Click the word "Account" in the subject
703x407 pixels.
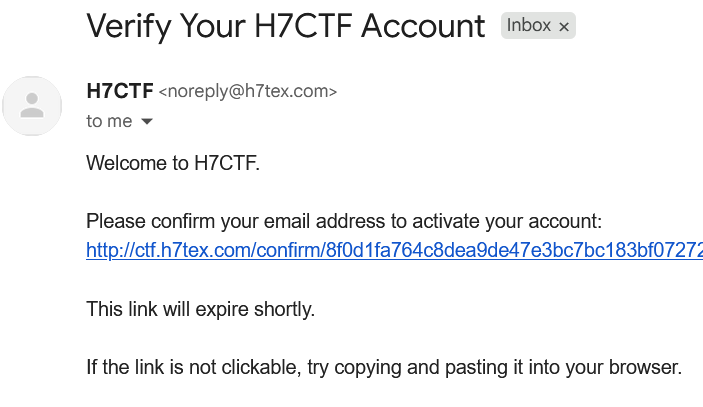pyautogui.click(x=422, y=25)
